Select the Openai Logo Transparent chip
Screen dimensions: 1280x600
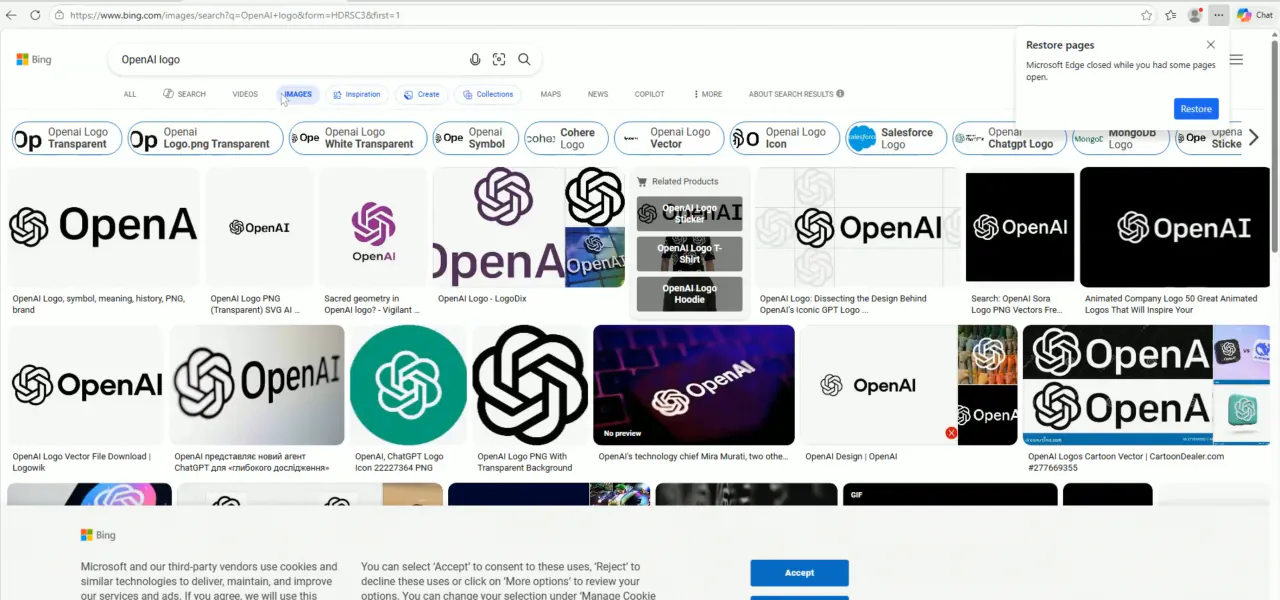(x=67, y=138)
